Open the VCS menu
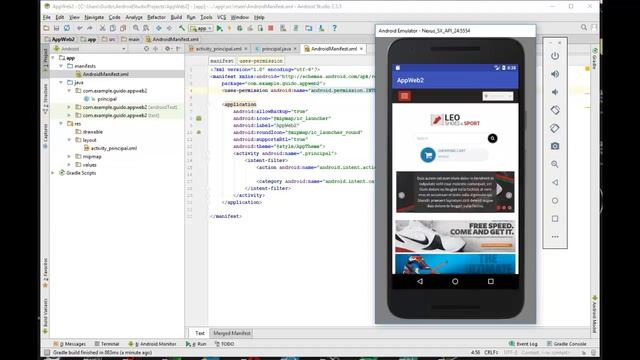640x360 pixels. tap(221, 17)
